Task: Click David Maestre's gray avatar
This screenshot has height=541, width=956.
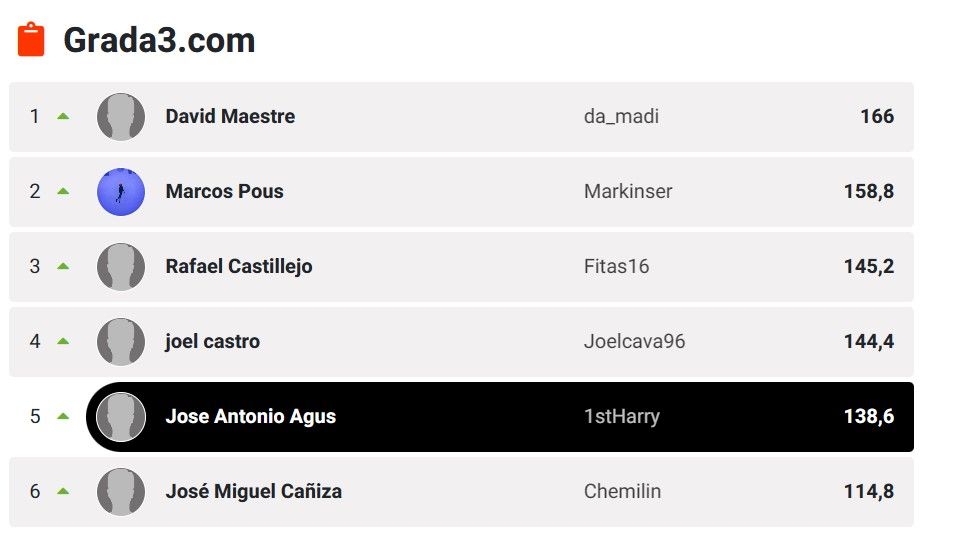Action: click(121, 117)
